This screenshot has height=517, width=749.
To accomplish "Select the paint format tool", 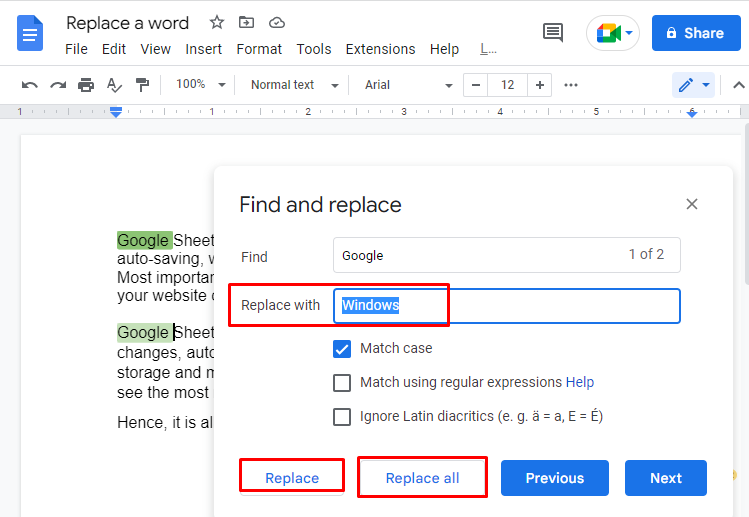I will (x=142, y=85).
